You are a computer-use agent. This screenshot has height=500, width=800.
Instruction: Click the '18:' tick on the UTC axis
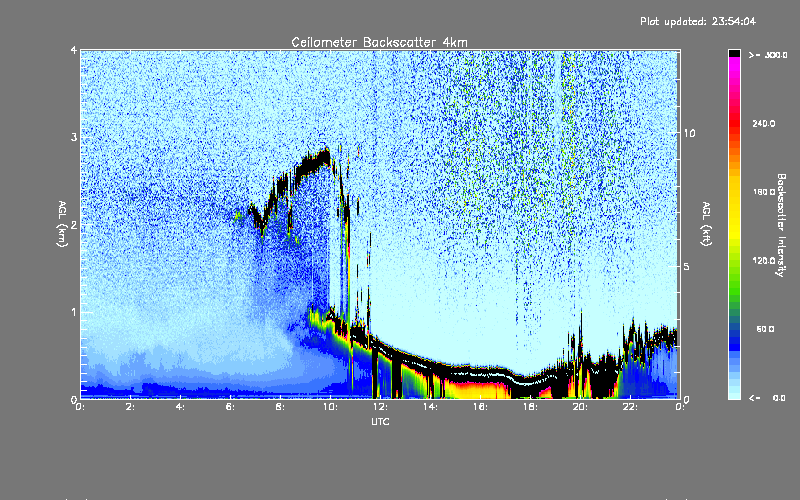(x=530, y=407)
